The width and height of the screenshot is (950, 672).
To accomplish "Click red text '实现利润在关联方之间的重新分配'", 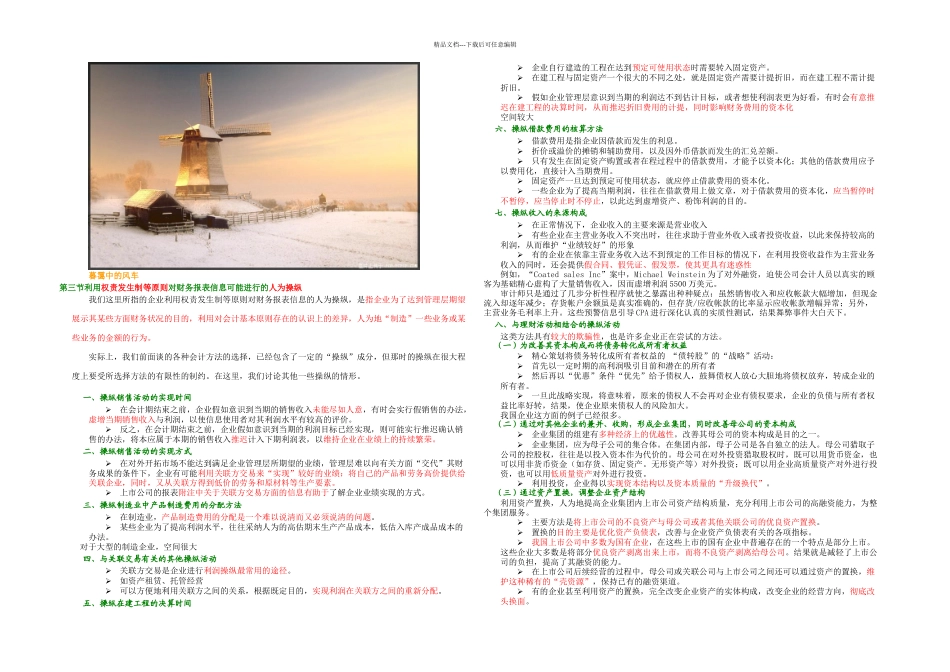I will click(x=375, y=591).
